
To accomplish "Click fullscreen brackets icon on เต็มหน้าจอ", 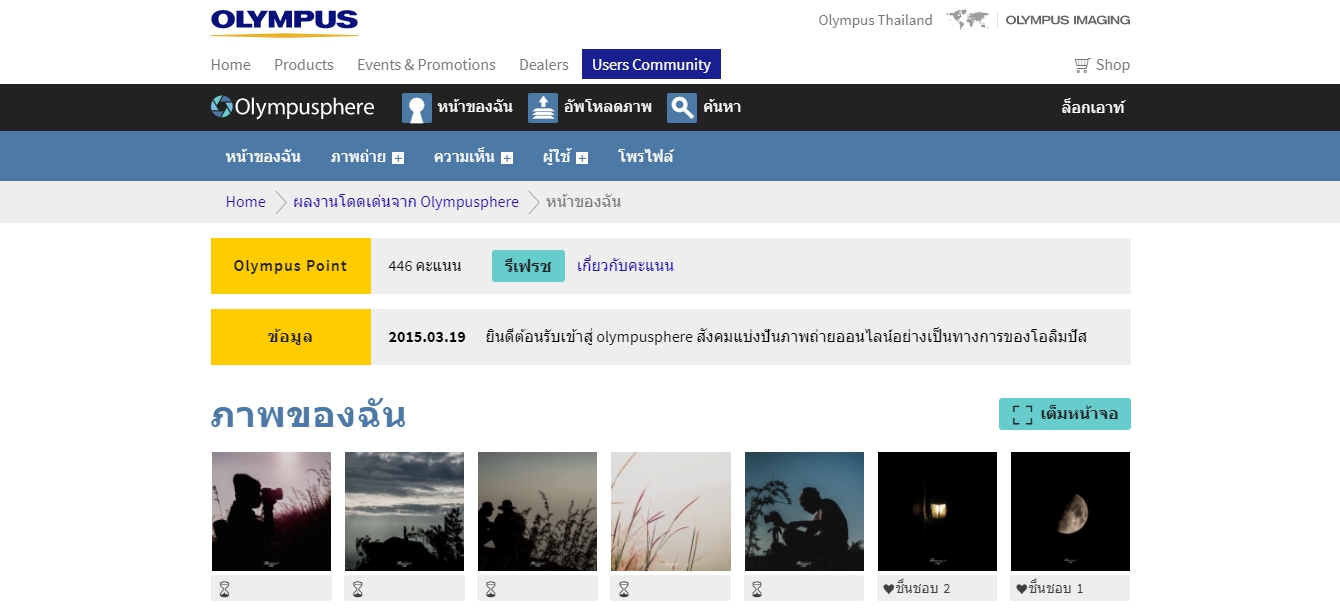I will click(1022, 414).
